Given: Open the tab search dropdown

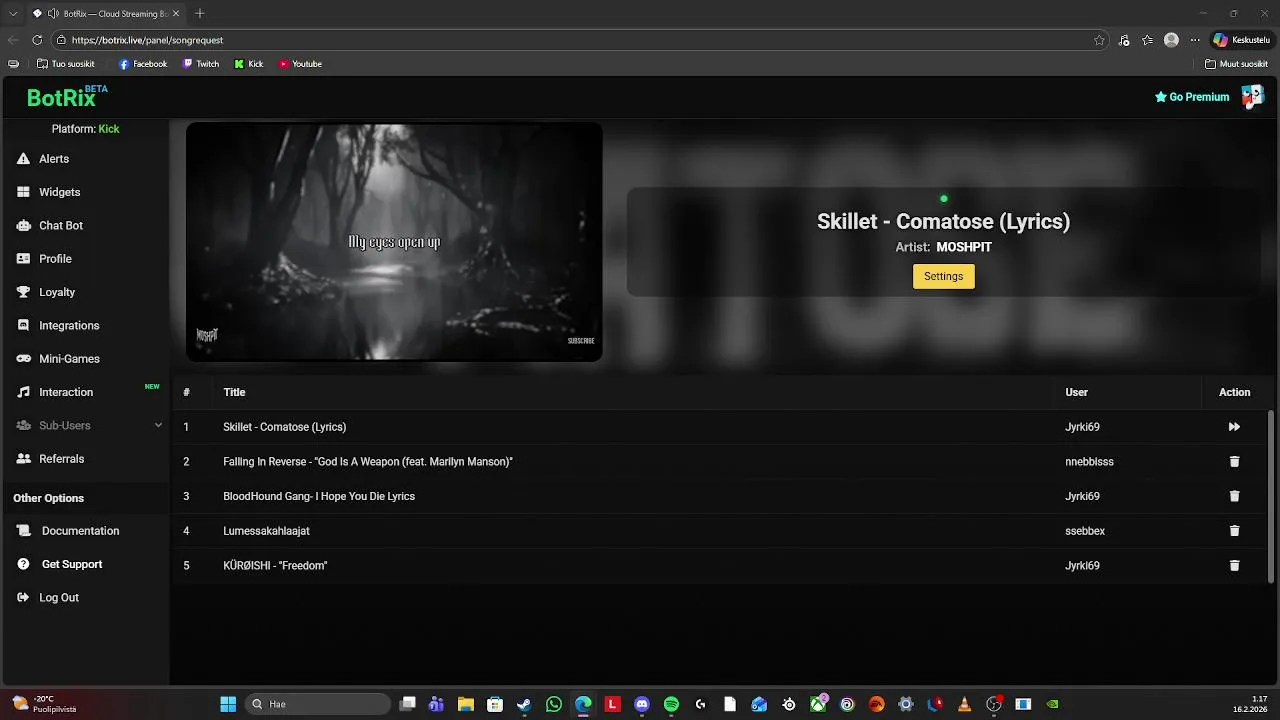Looking at the screenshot, I should coord(13,13).
